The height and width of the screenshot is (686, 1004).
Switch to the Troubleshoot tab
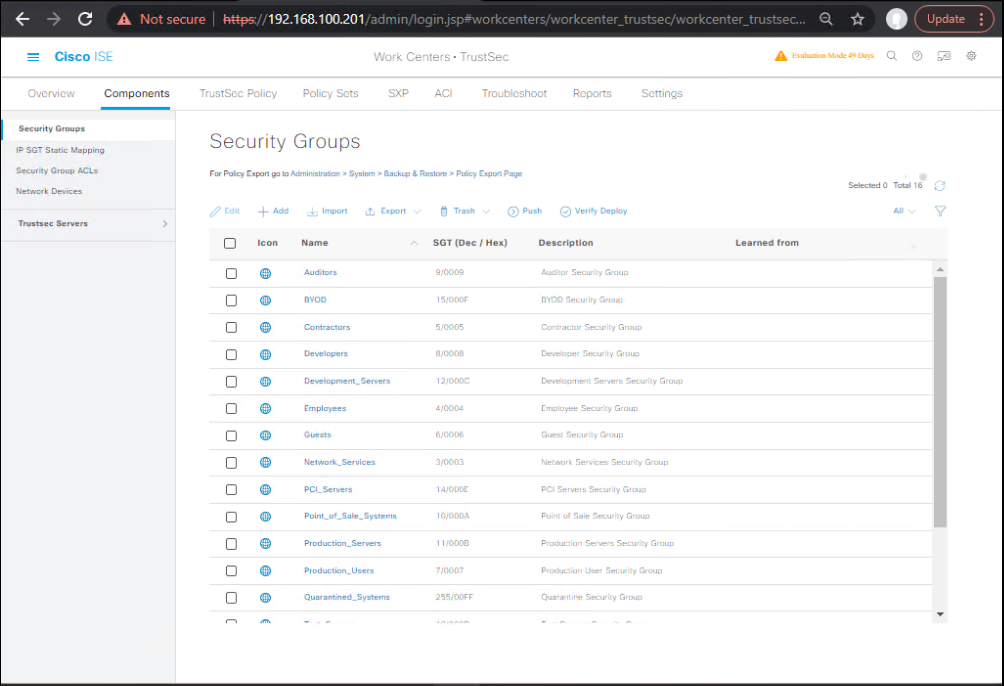coord(514,94)
